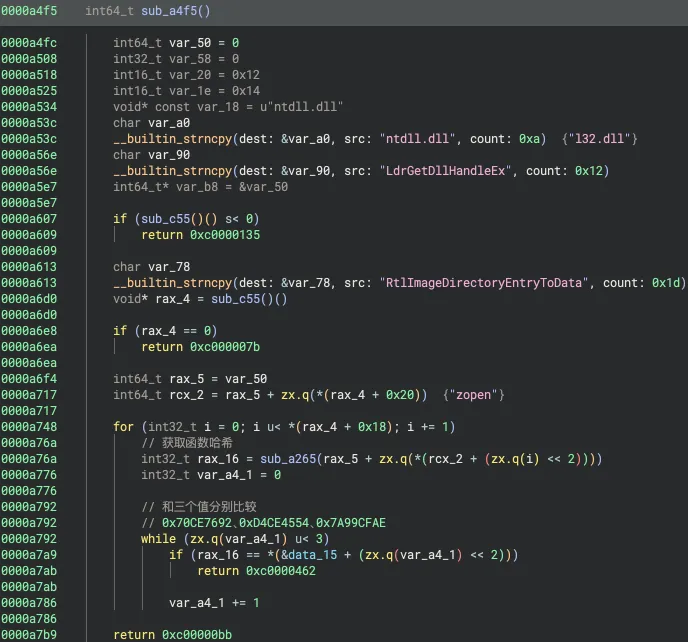Click address 0000a607 in the gutter
This screenshot has width=688, height=642.
tap(29, 219)
